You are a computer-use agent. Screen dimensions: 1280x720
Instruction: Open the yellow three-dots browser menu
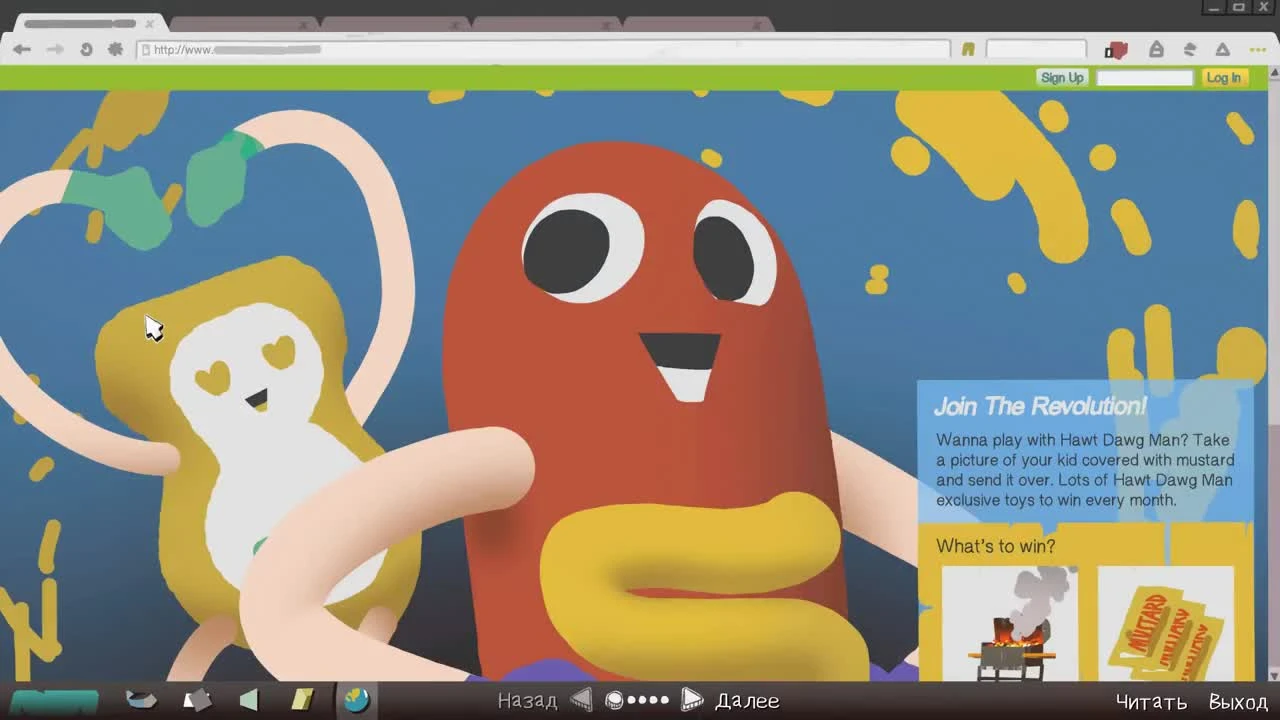click(1257, 49)
